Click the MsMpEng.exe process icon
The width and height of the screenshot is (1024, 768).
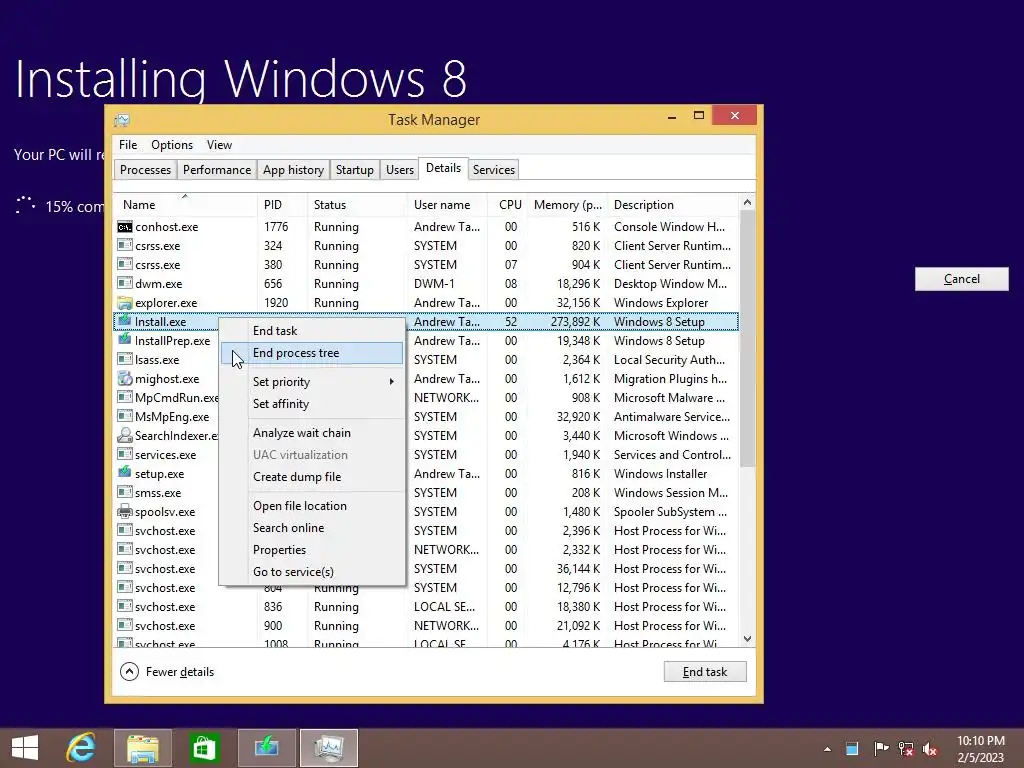[124, 417]
